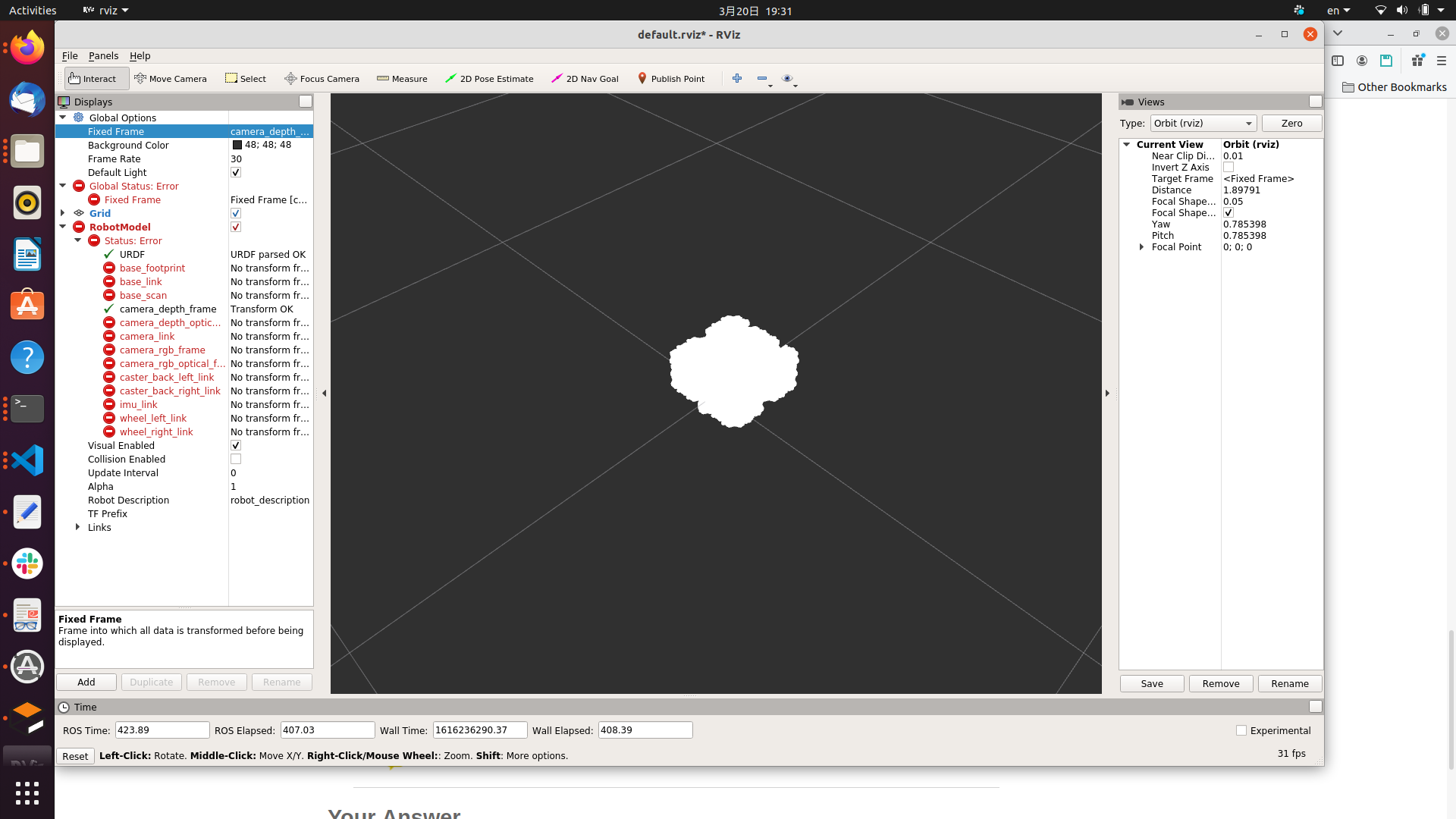This screenshot has height=819, width=1456.
Task: Click the Publish Point tool icon
Action: pos(641,78)
